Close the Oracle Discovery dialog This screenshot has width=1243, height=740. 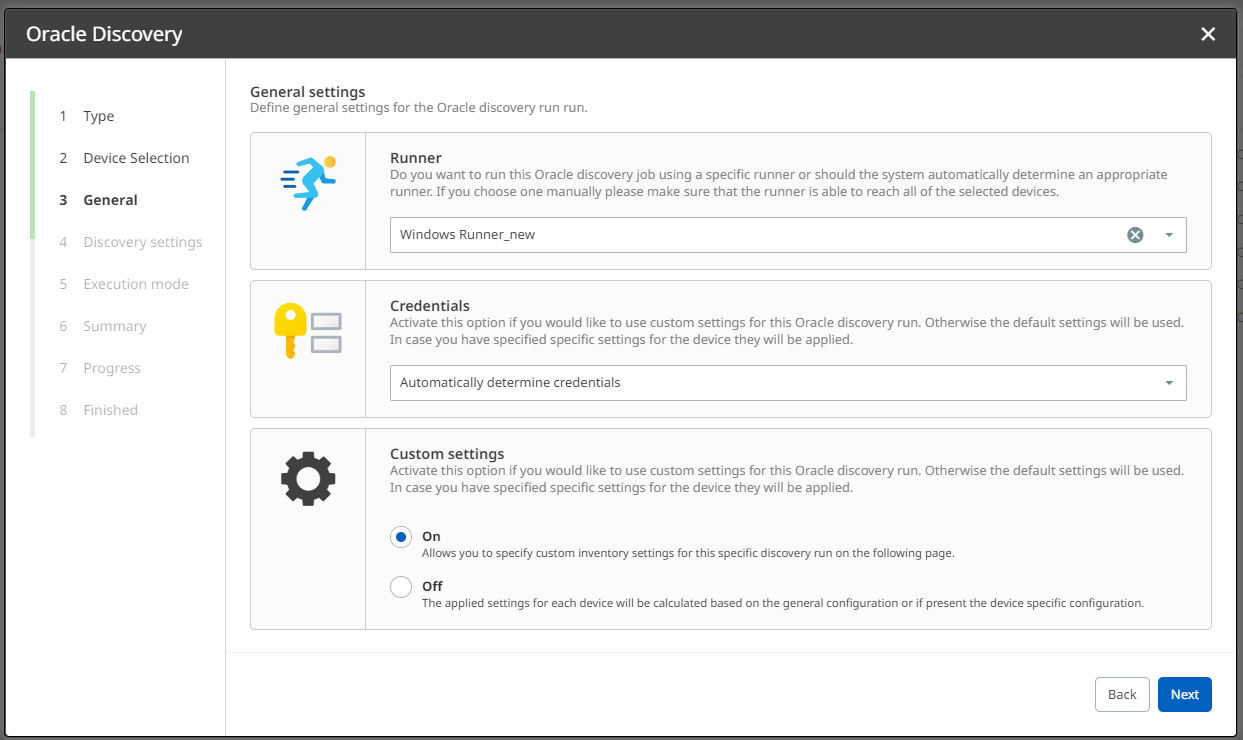pos(1208,34)
